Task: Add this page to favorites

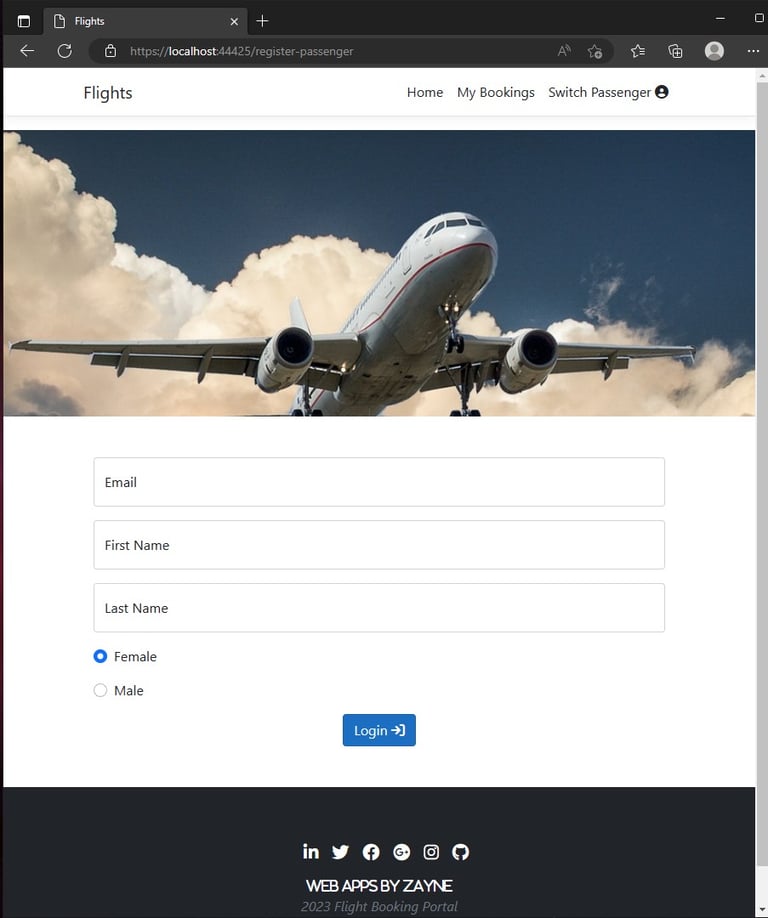Action: [x=595, y=51]
